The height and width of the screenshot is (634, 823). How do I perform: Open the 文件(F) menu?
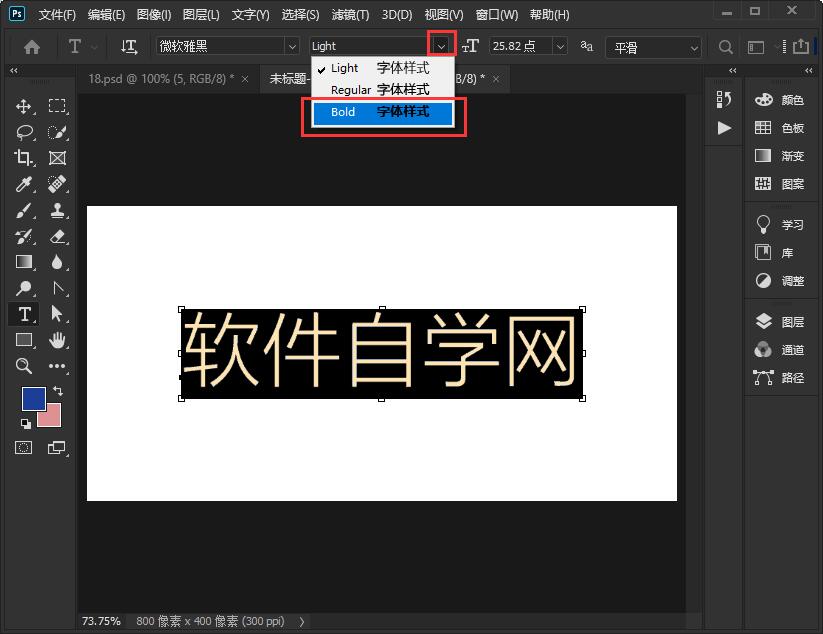[57, 15]
